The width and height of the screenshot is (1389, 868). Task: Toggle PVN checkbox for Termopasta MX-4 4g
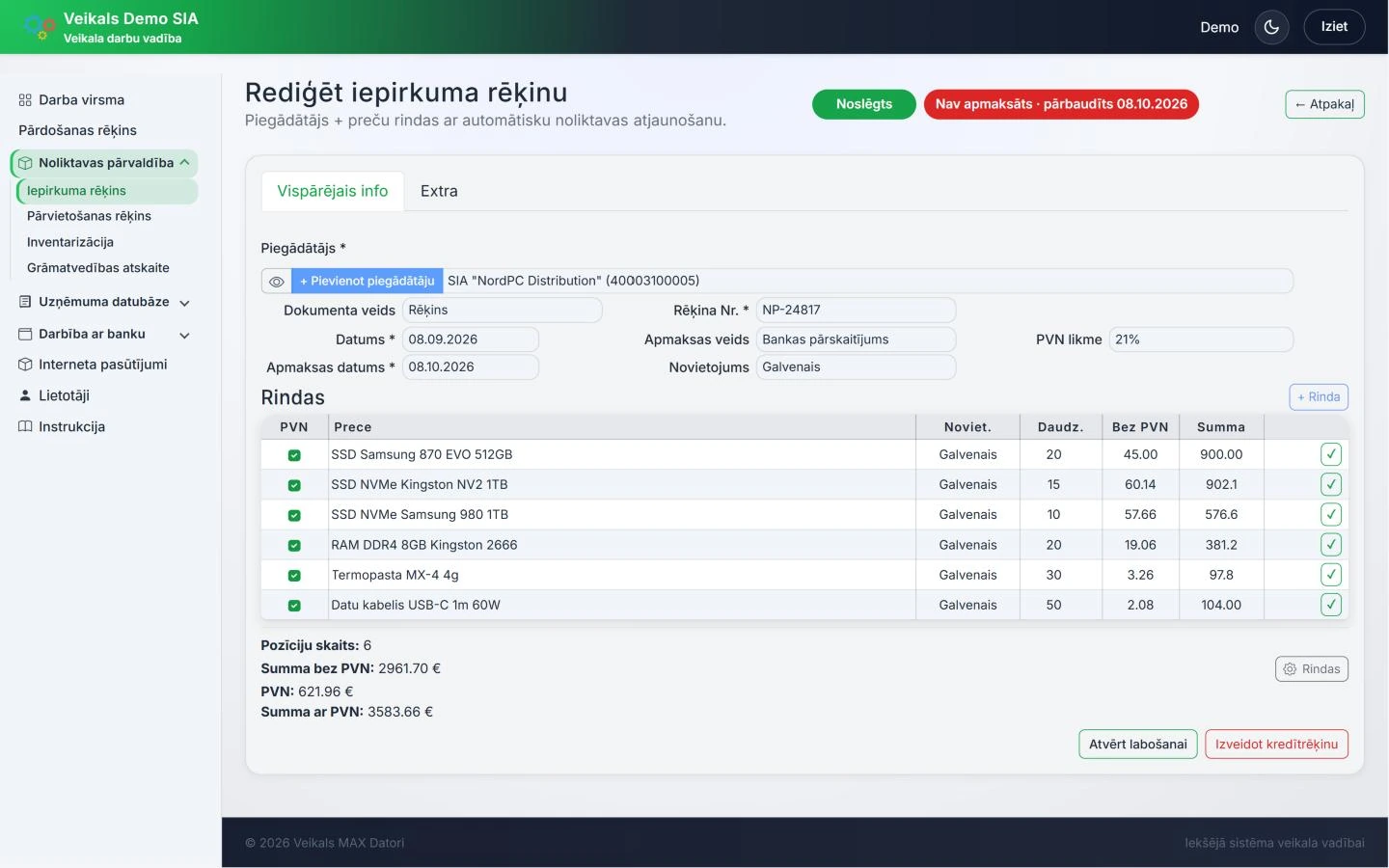[294, 576]
